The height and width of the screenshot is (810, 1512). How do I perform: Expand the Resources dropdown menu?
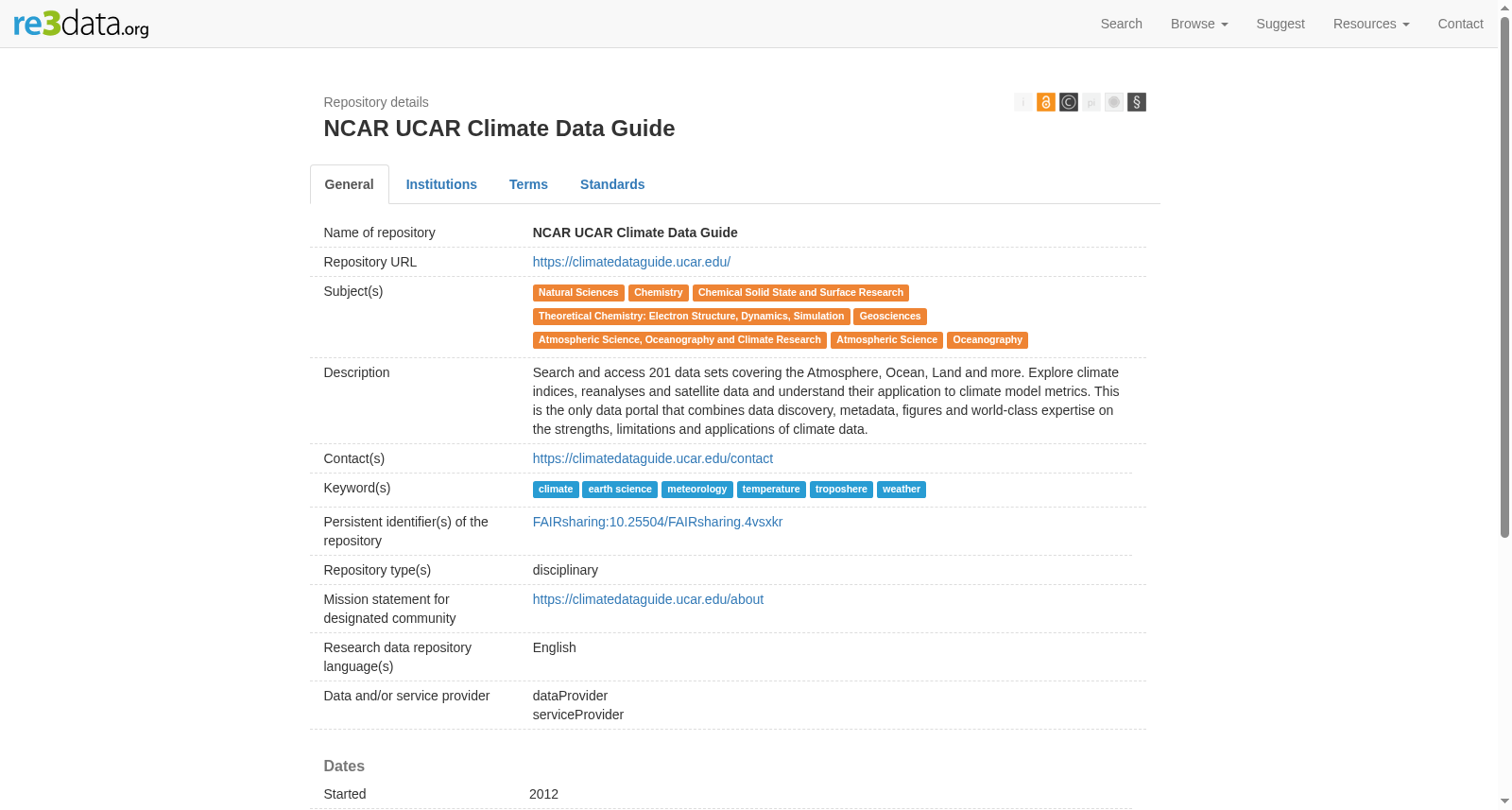(x=1371, y=24)
